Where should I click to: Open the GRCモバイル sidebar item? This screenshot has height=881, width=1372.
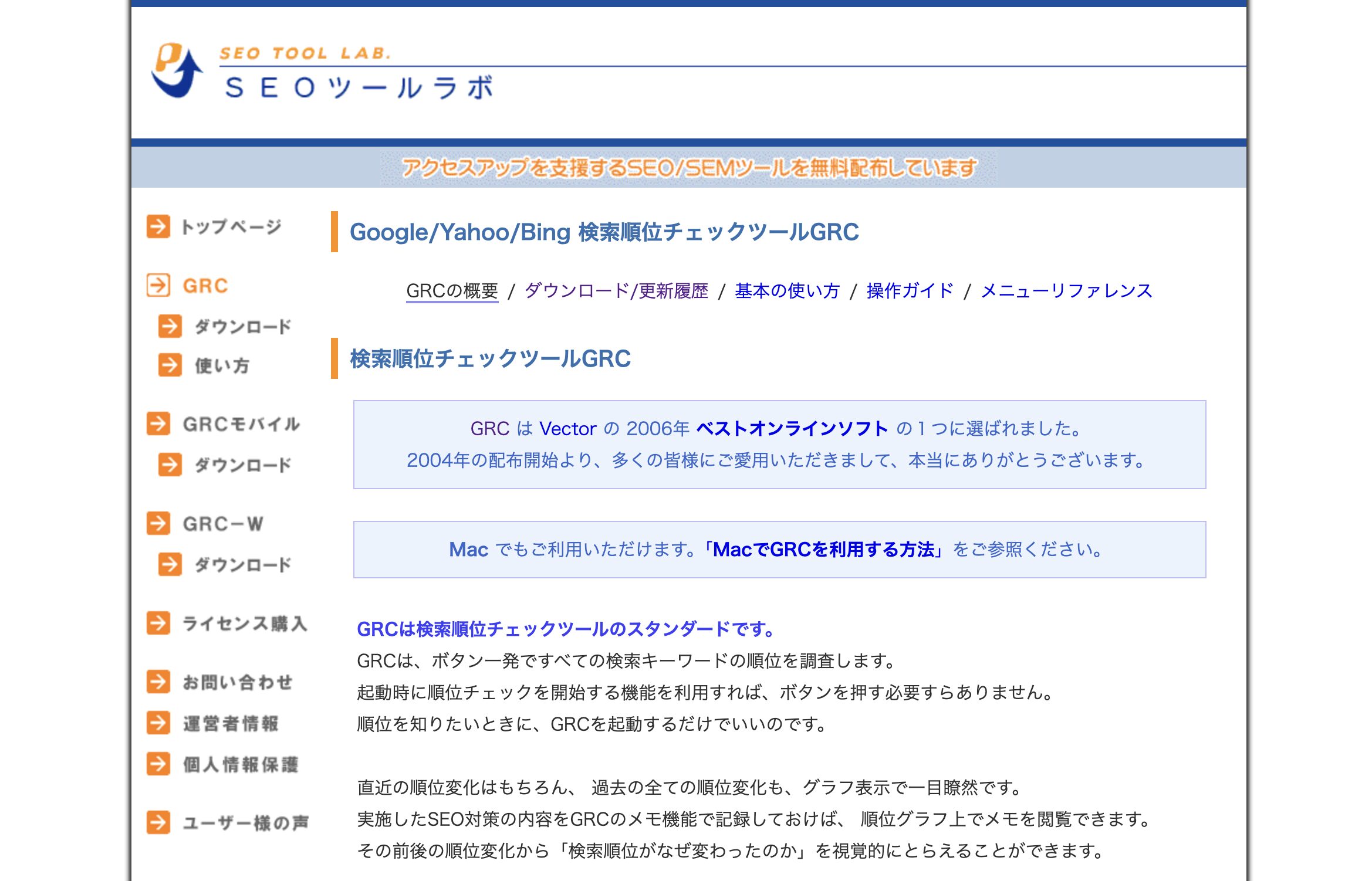point(241,423)
